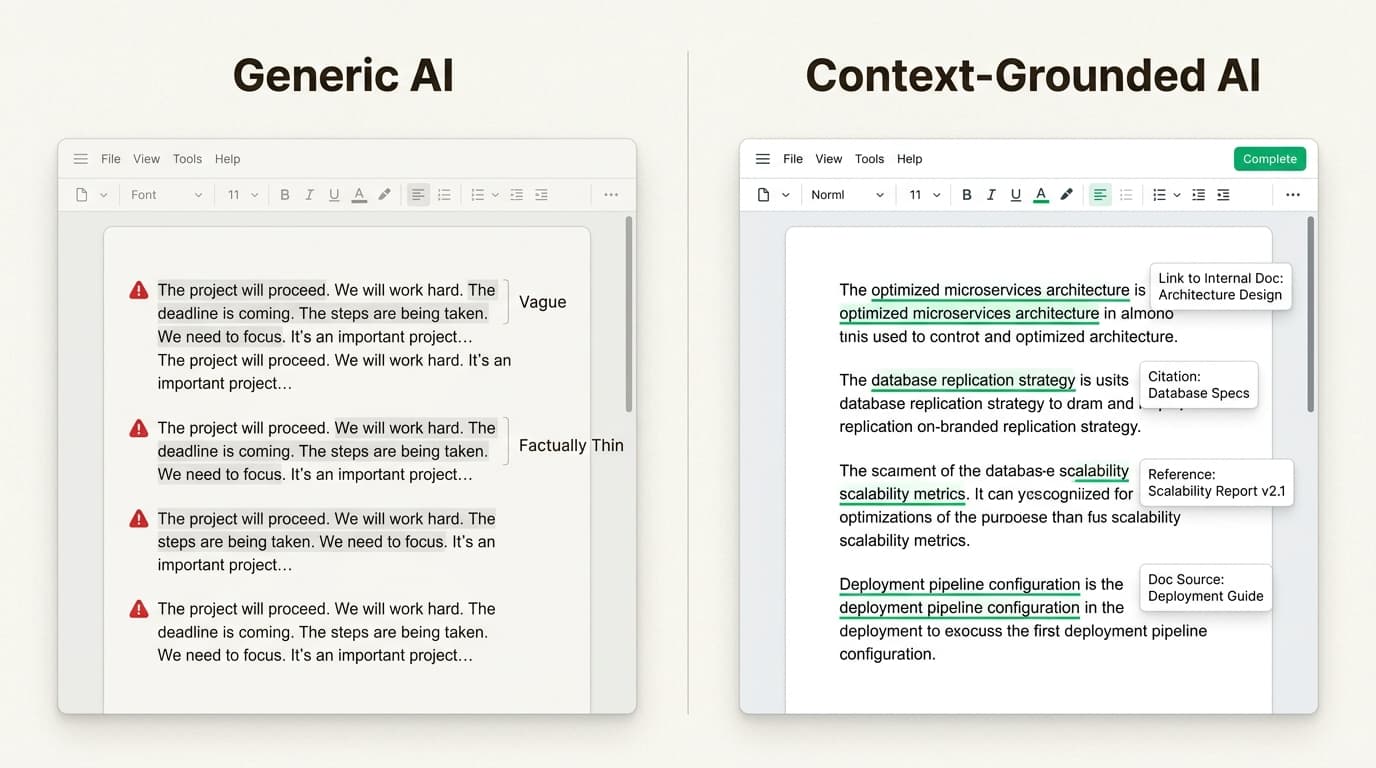Open the Architecture Design internal doc link
Screen dimensions: 1376x768
click(x=1220, y=287)
